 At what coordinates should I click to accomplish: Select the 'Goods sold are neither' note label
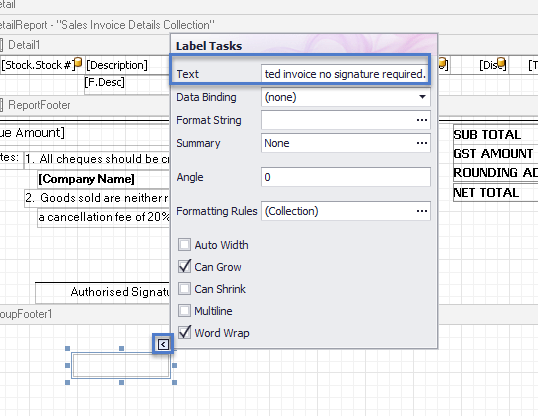(x=97, y=198)
